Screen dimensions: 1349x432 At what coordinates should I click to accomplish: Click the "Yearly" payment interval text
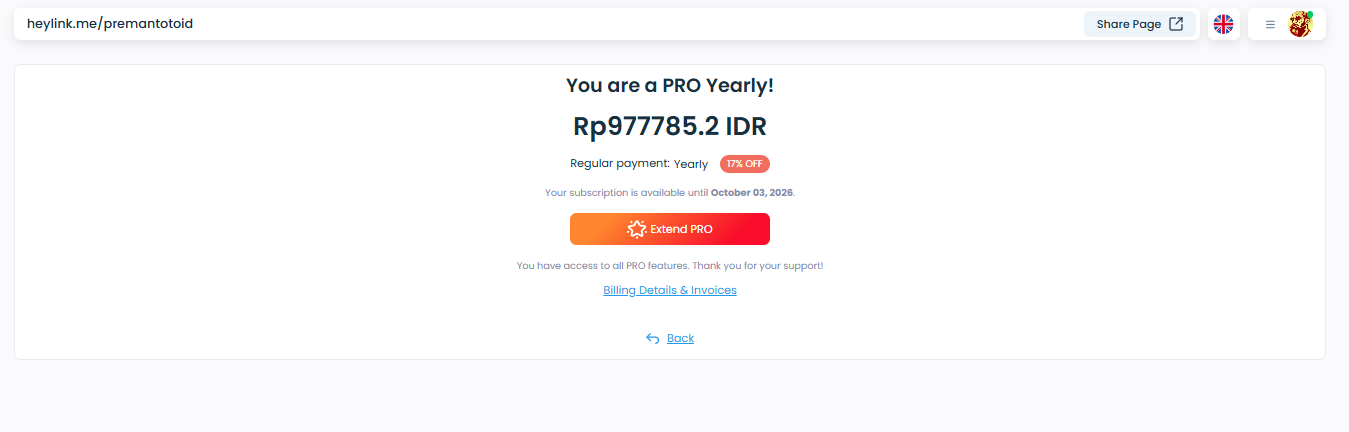pos(691,164)
